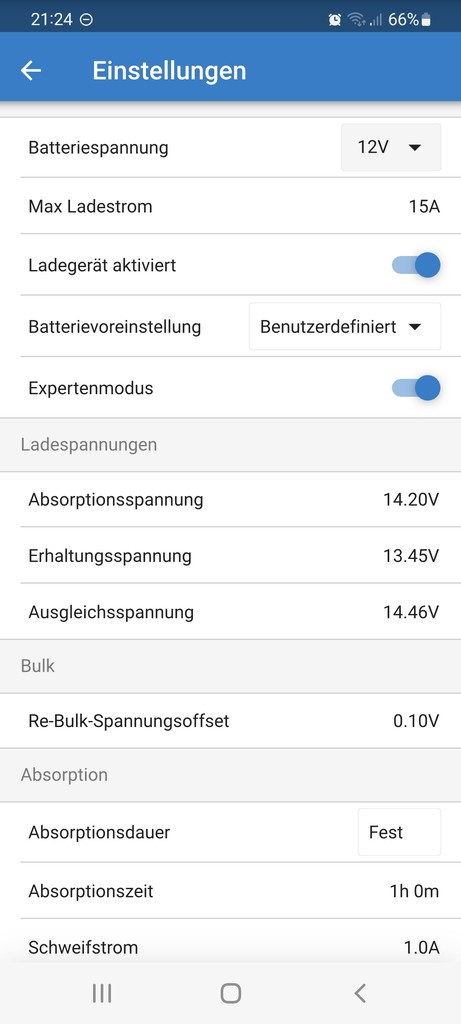
Task: Open the Absorptionsdauer Fest selector
Action: point(399,832)
